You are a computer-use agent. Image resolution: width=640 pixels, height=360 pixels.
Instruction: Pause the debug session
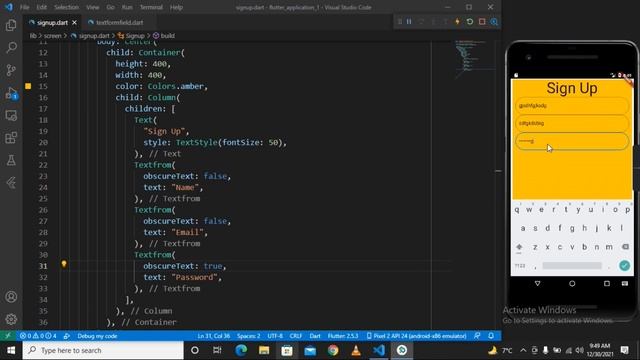[x=409, y=22]
